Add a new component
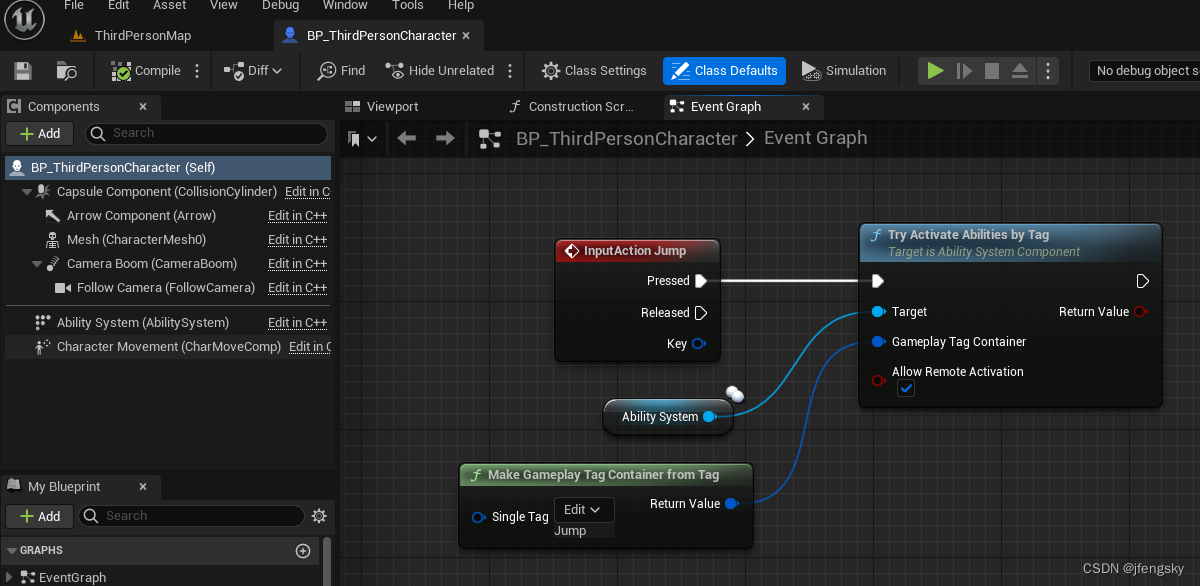Image resolution: width=1200 pixels, height=586 pixels. pos(39,133)
